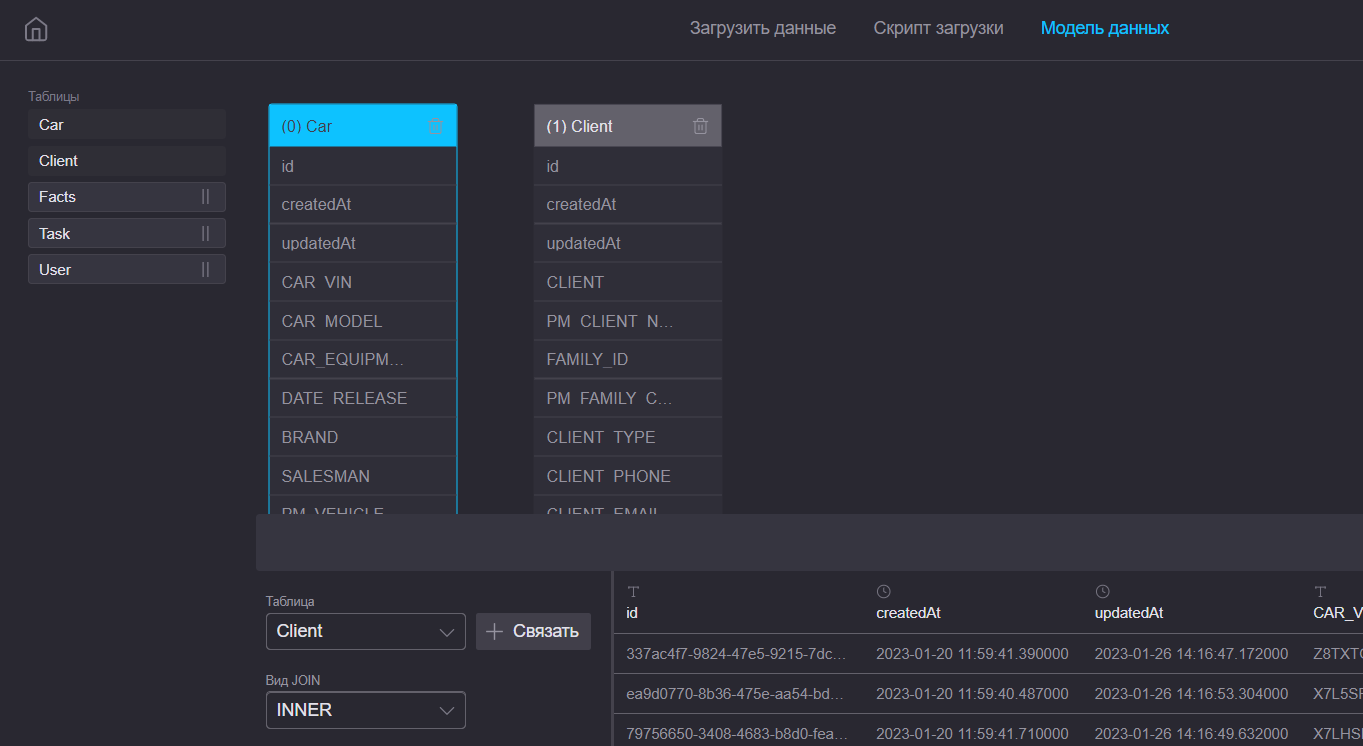Click id cell starting with 337ac4f7

(738, 654)
